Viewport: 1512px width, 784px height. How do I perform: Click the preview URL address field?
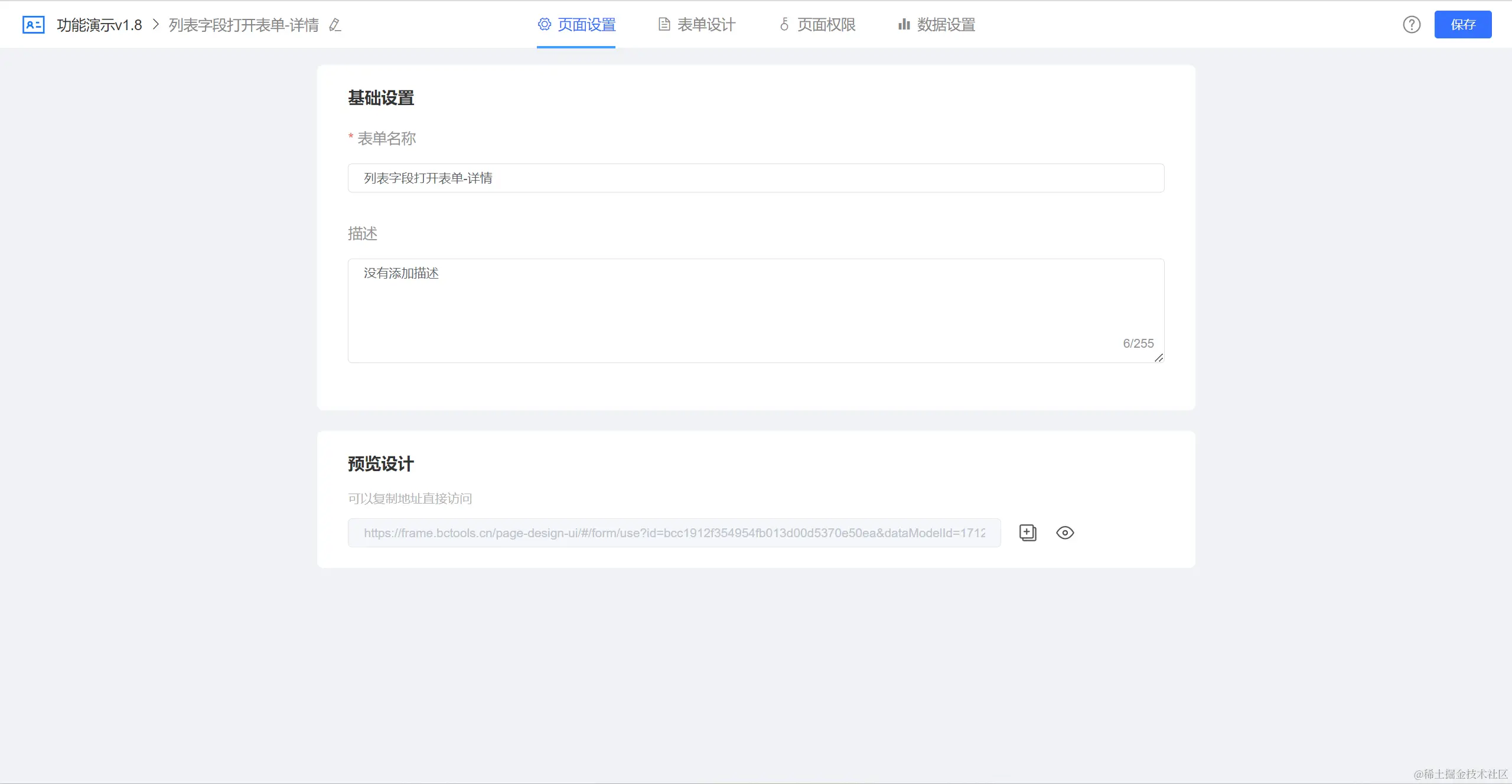coord(674,533)
